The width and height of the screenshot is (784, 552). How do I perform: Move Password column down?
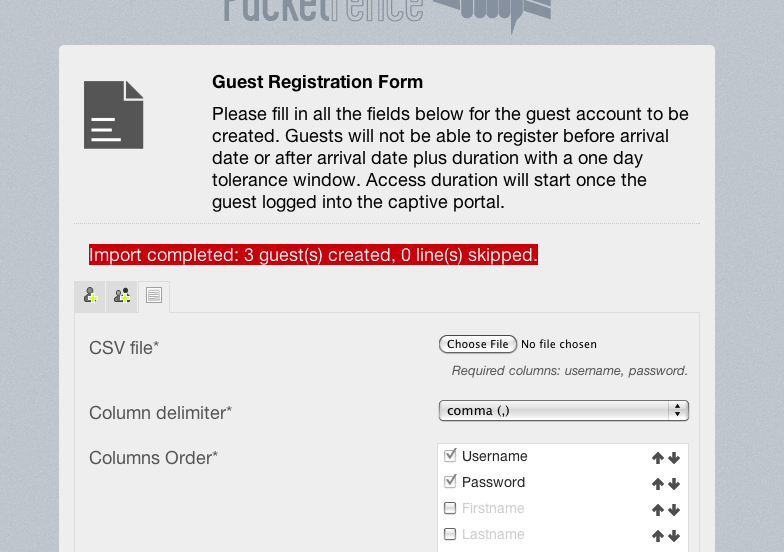pos(674,484)
